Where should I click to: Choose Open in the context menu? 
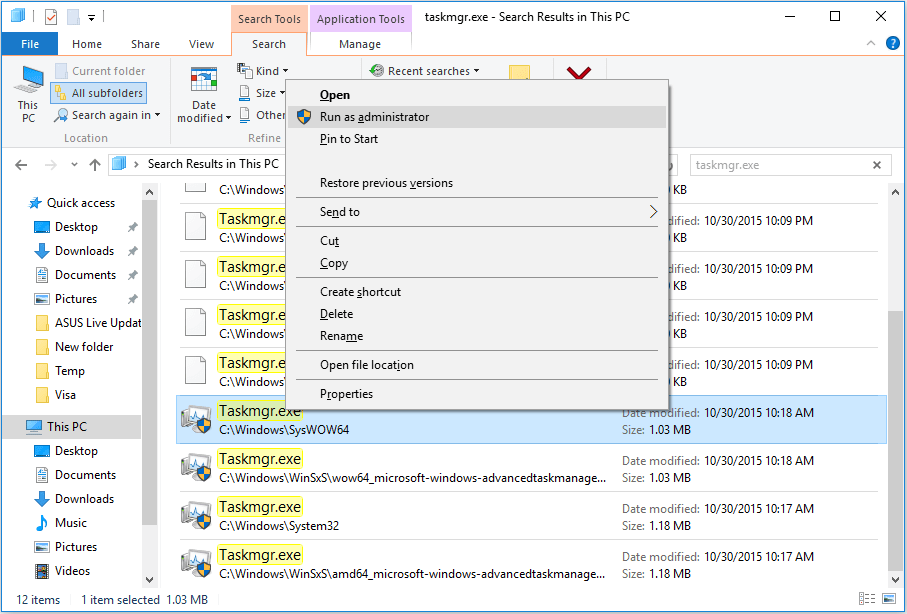coord(477,95)
